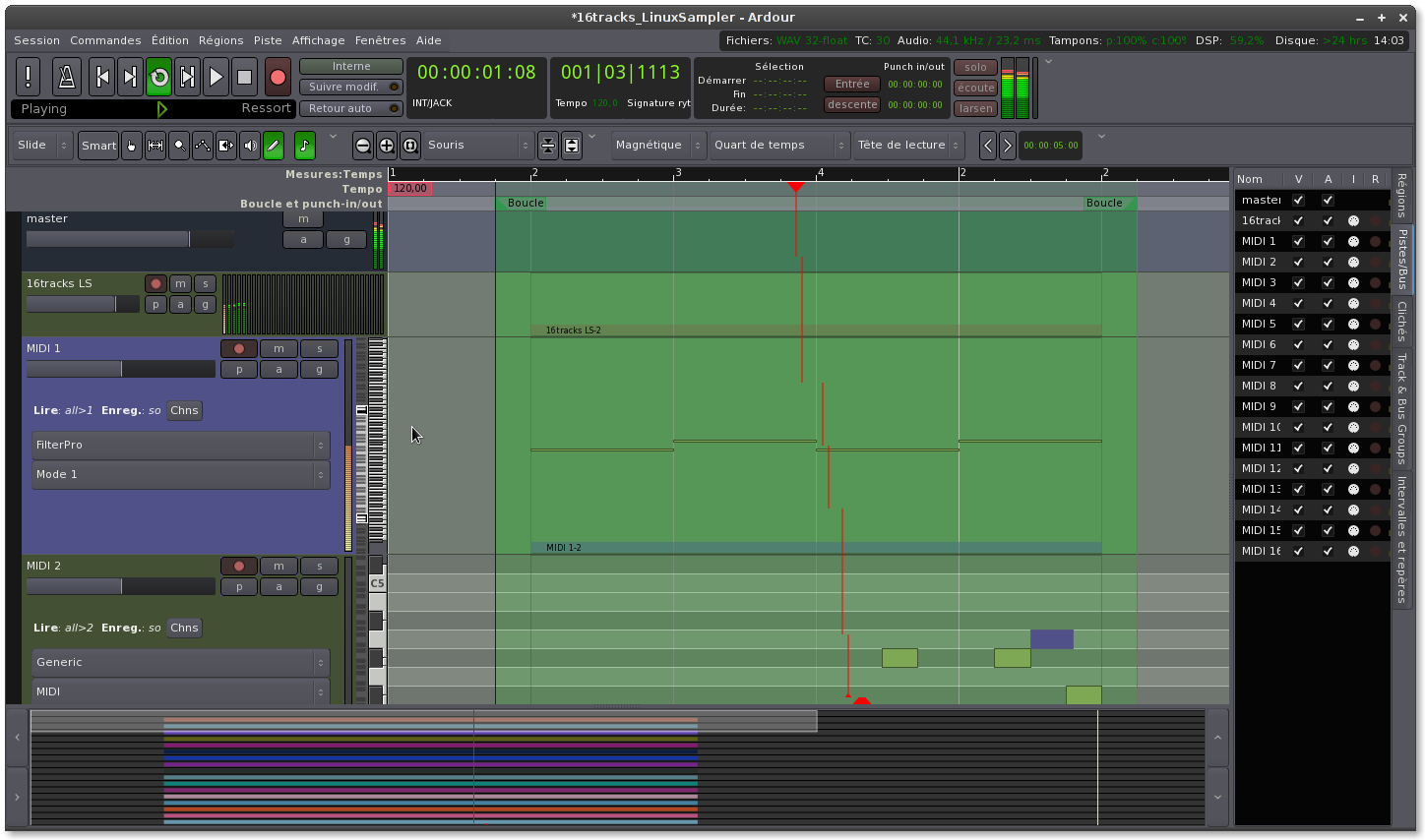Image resolution: width=1425 pixels, height=840 pixels.
Task: Open the Régions menu
Action: [220, 40]
